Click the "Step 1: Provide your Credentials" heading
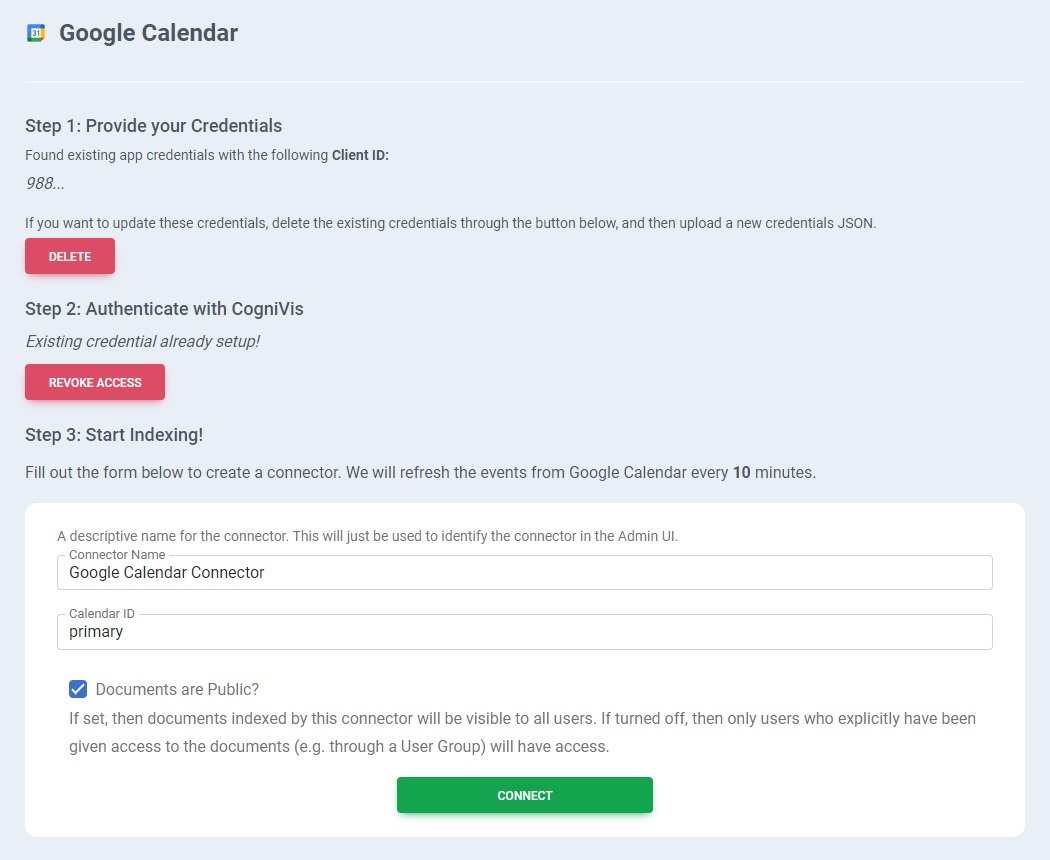This screenshot has height=860, width=1050. tap(153, 126)
